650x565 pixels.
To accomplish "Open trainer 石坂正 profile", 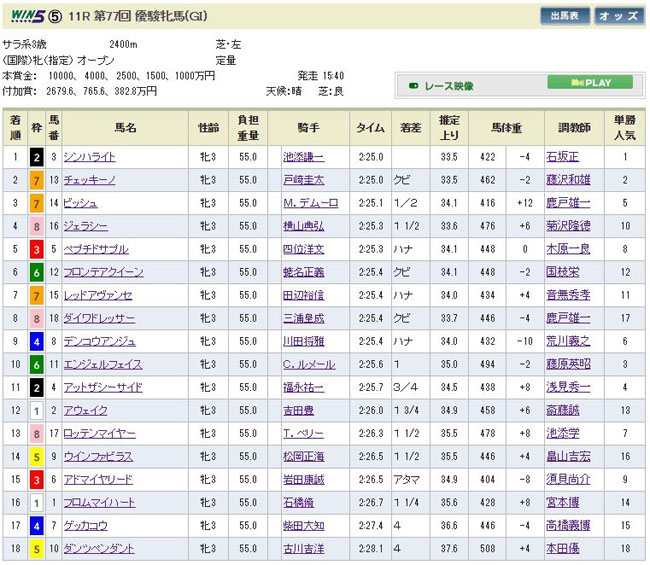I will [562, 157].
